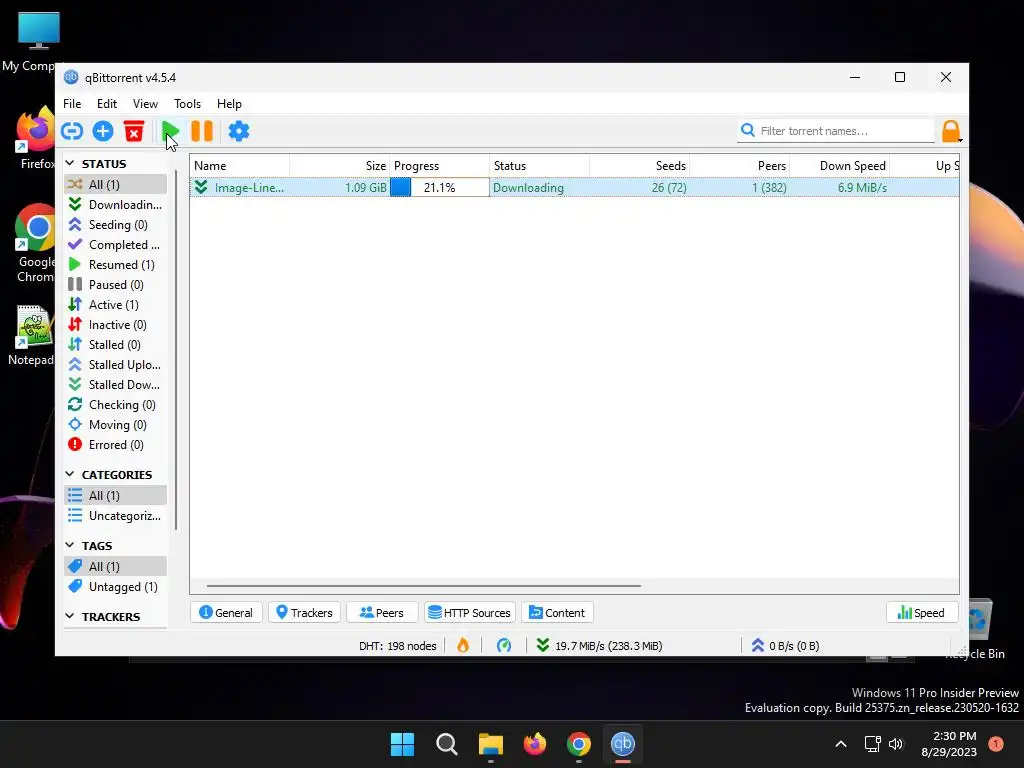The width and height of the screenshot is (1024, 768).
Task: Sort torrents by Seeds column header
Action: point(639,166)
